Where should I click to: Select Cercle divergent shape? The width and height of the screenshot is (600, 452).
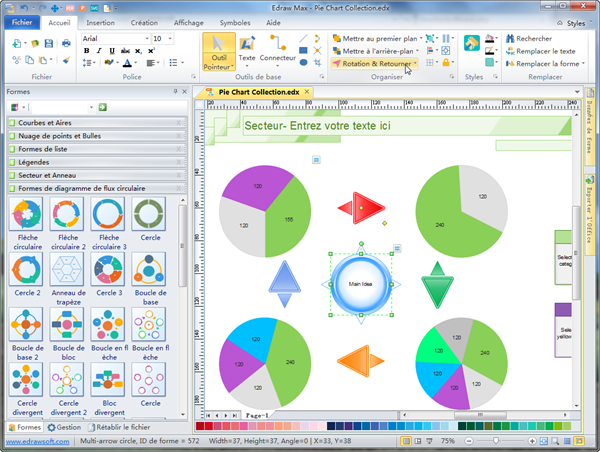[x=27, y=380]
